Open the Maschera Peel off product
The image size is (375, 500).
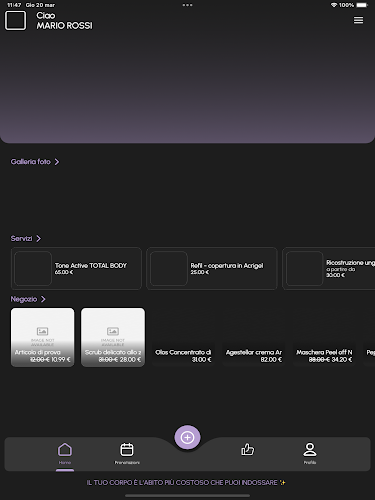(324, 355)
